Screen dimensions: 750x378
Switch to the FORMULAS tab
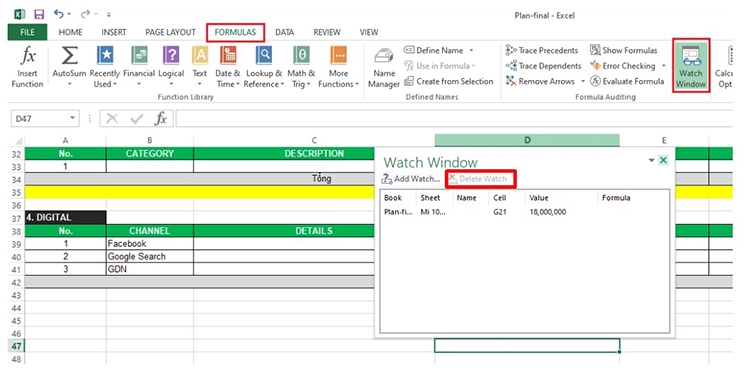[x=235, y=32]
